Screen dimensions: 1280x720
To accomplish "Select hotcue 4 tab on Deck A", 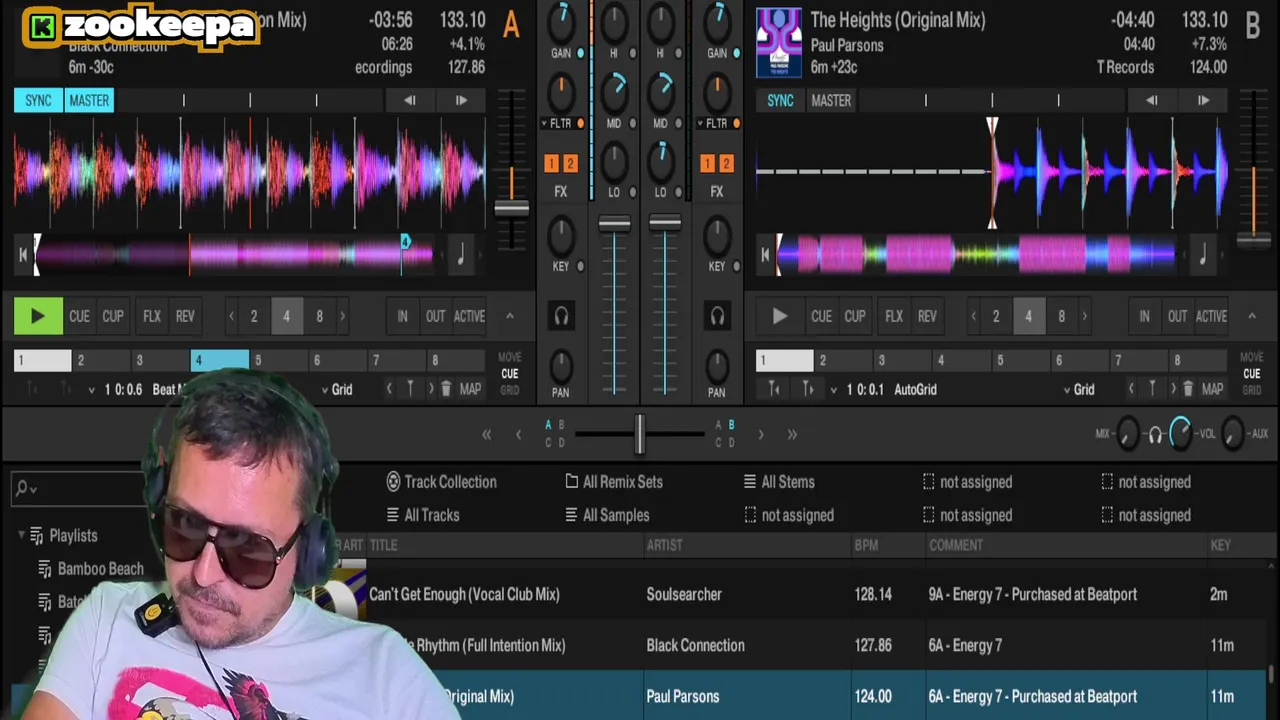I will pyautogui.click(x=220, y=360).
